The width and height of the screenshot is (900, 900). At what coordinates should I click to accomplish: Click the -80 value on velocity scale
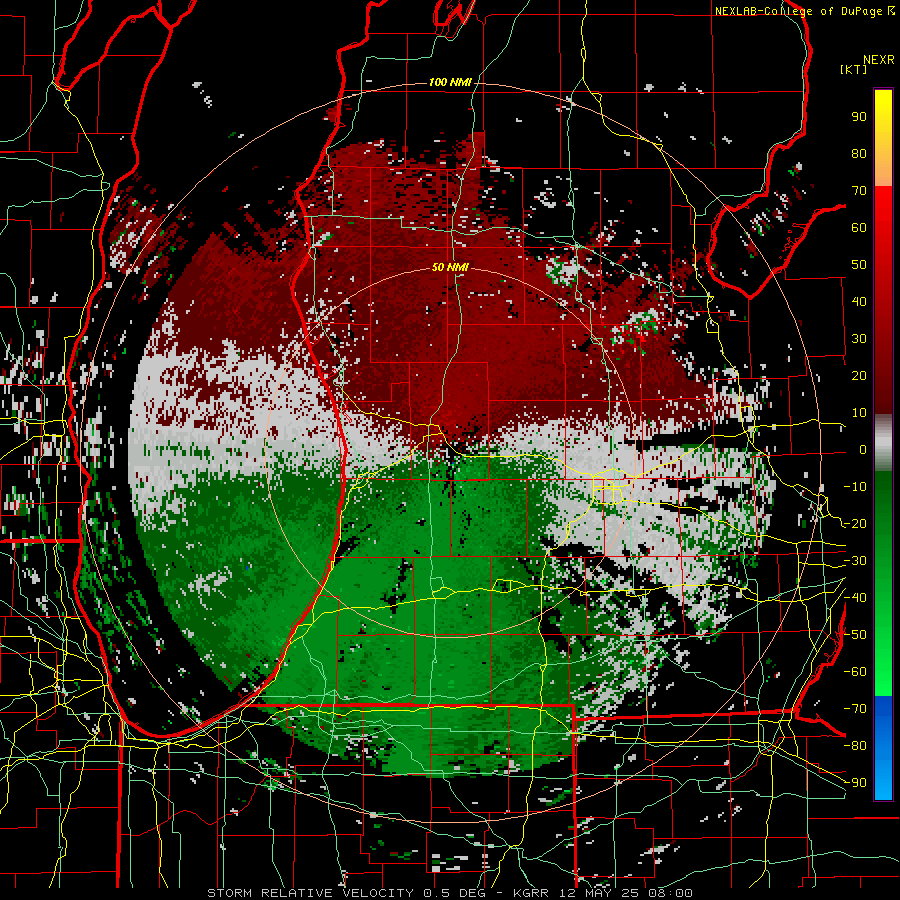coord(855,746)
